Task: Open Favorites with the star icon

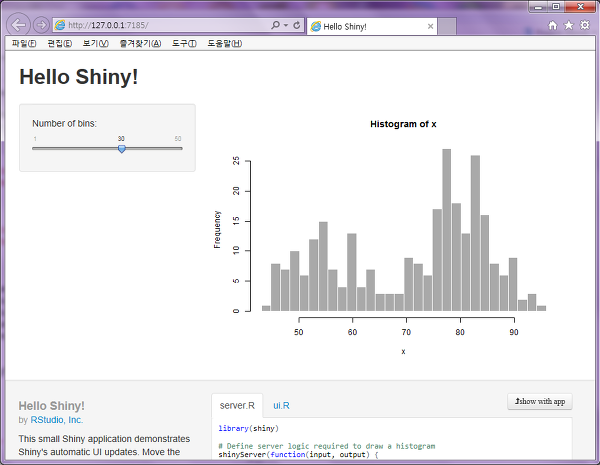Action: tap(569, 25)
